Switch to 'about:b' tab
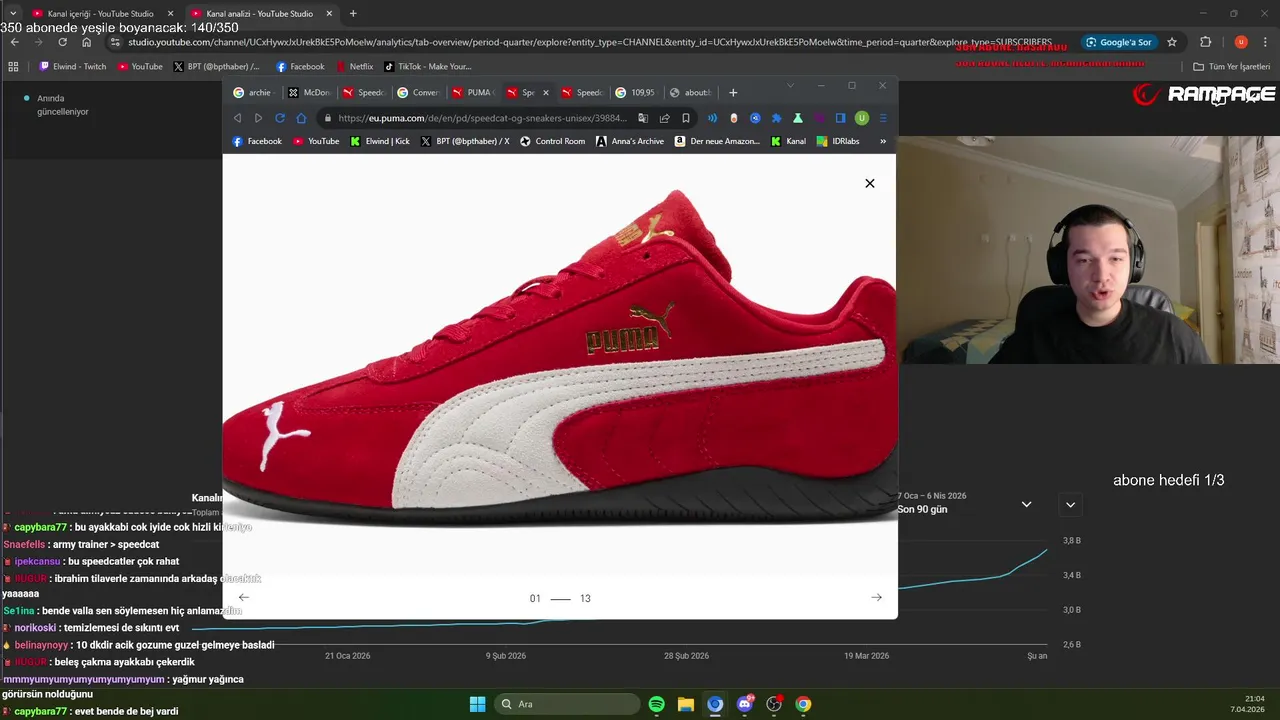The height and width of the screenshot is (720, 1280). coord(690,92)
